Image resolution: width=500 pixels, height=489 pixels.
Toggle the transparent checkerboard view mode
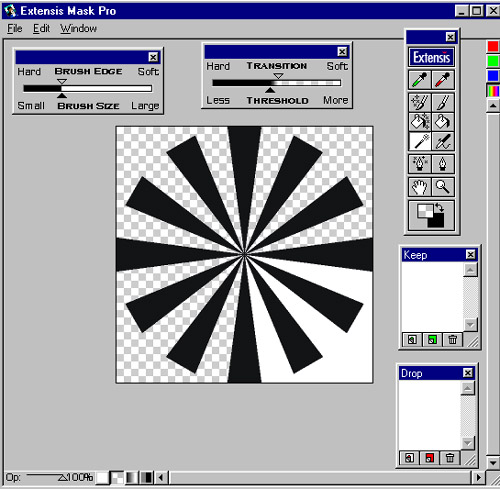click(x=117, y=478)
